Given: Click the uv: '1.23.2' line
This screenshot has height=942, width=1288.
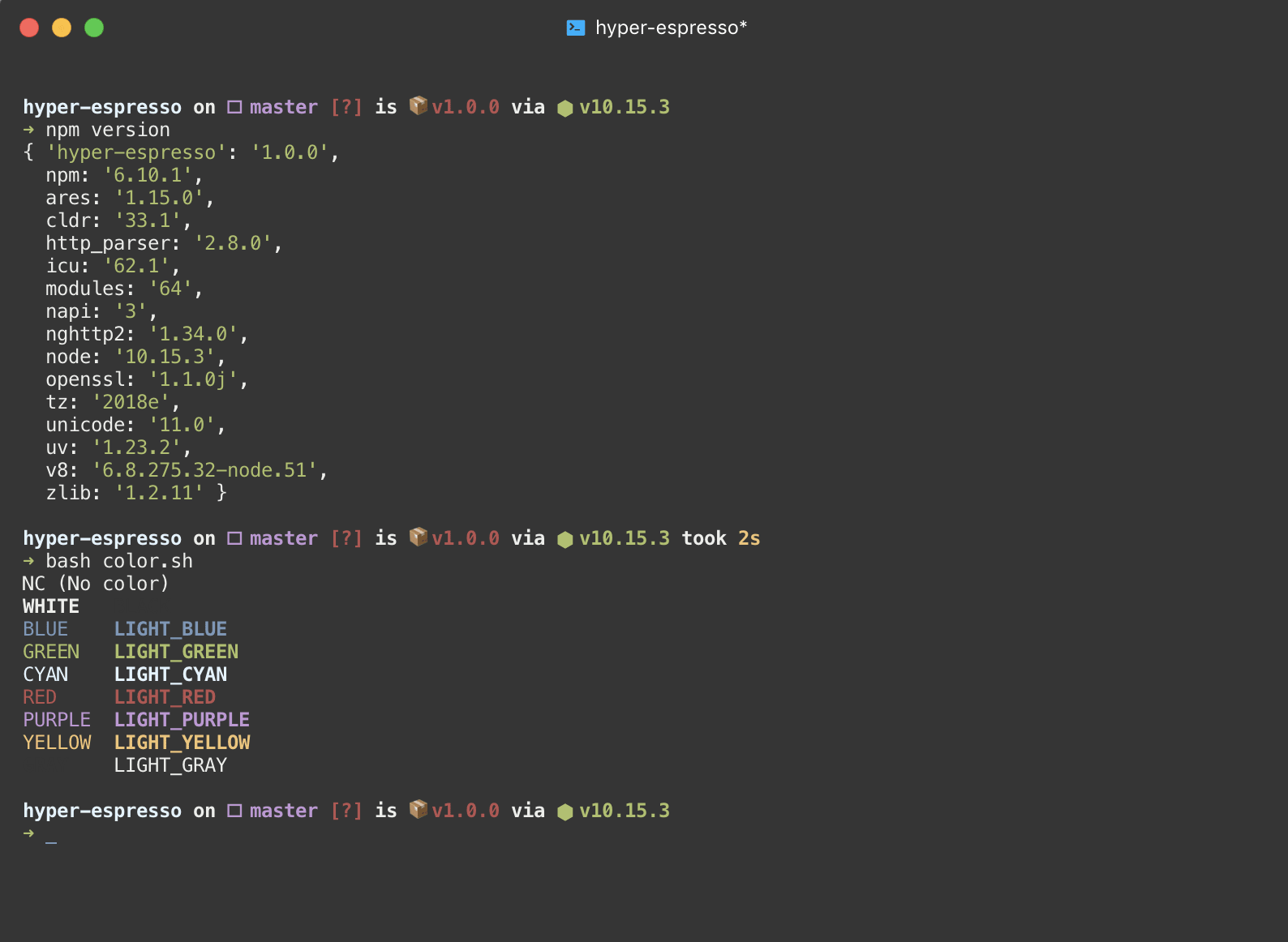Looking at the screenshot, I should (118, 447).
